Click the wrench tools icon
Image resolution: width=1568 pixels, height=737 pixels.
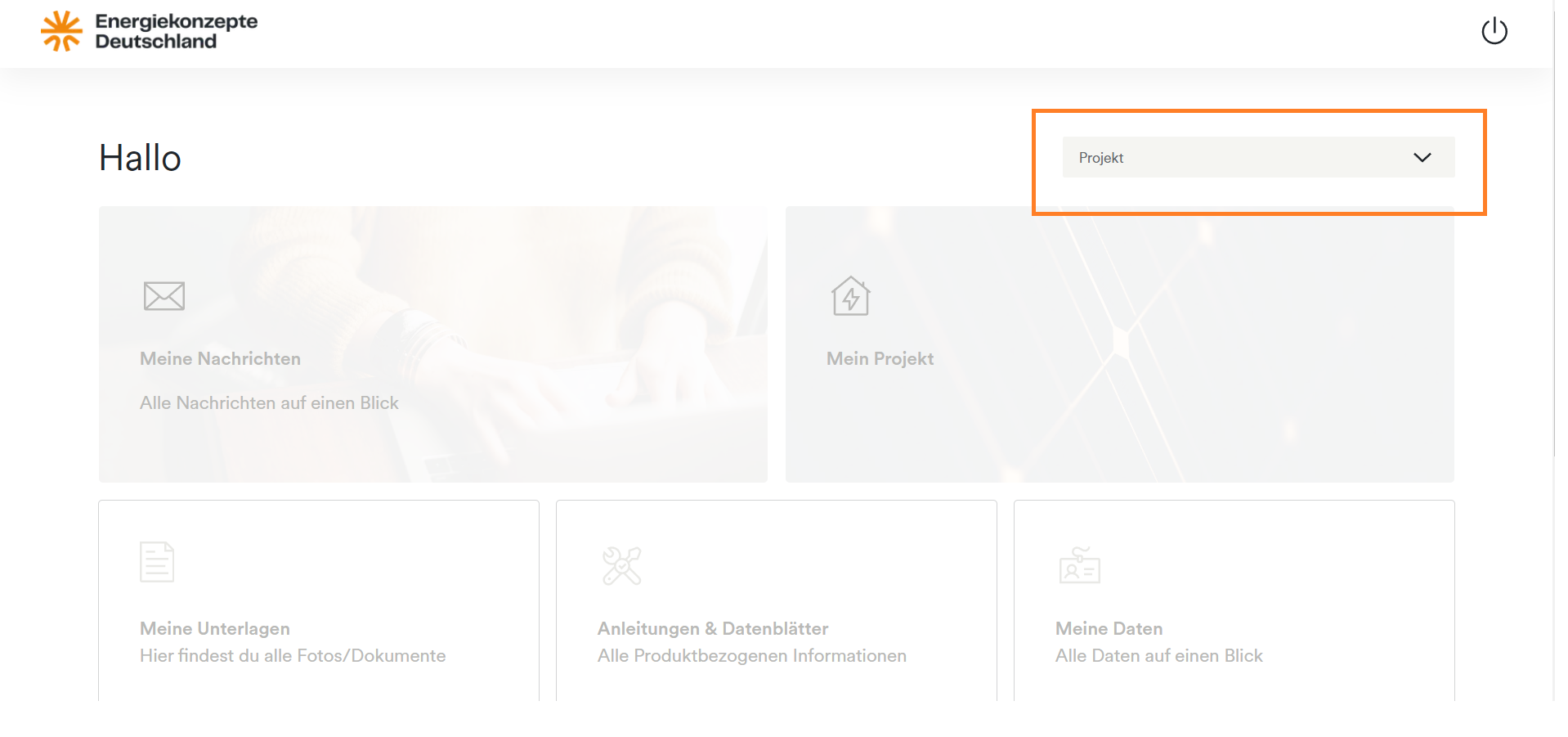click(622, 565)
